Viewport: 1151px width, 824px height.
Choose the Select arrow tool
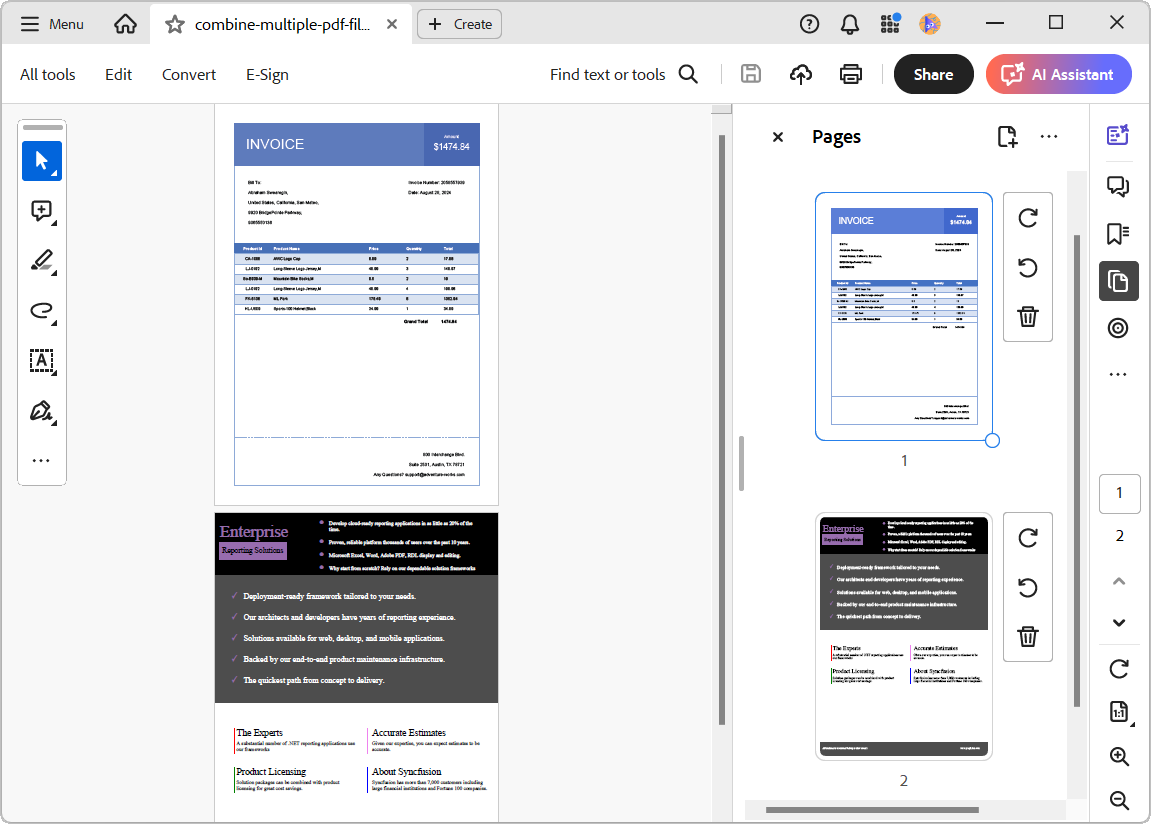click(42, 161)
